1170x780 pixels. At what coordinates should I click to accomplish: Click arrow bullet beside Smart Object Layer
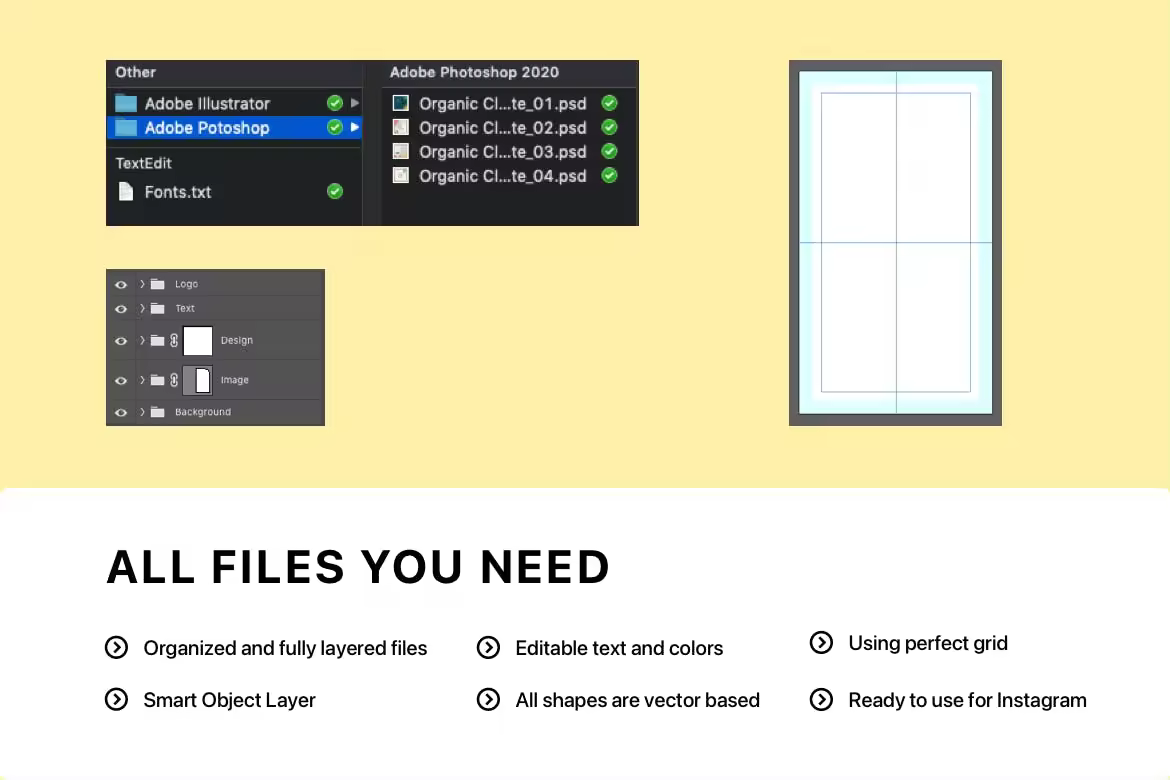116,699
